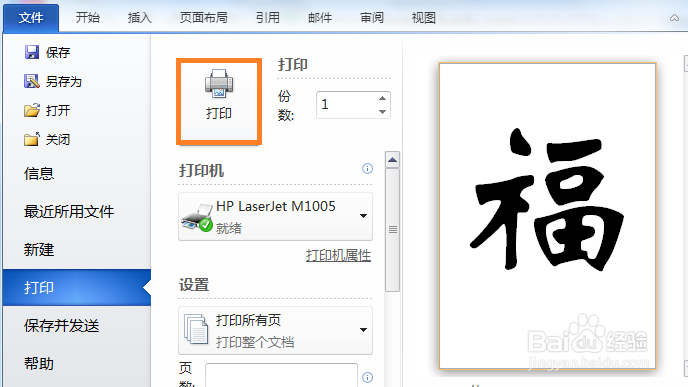Click the info icon beside page number field

click(367, 377)
